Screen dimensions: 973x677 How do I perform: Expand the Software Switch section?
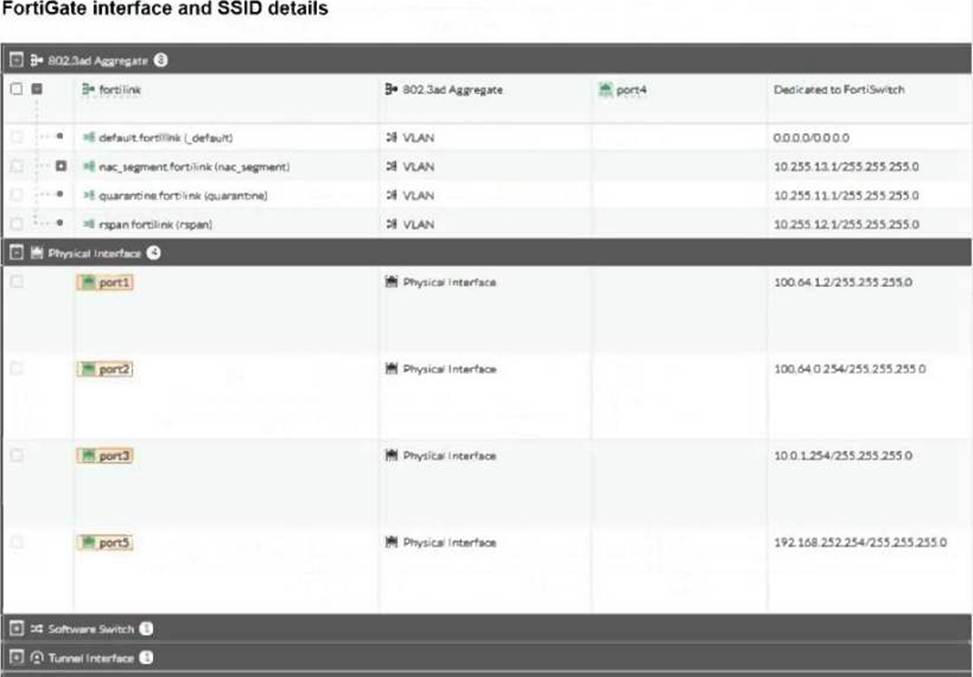16,629
